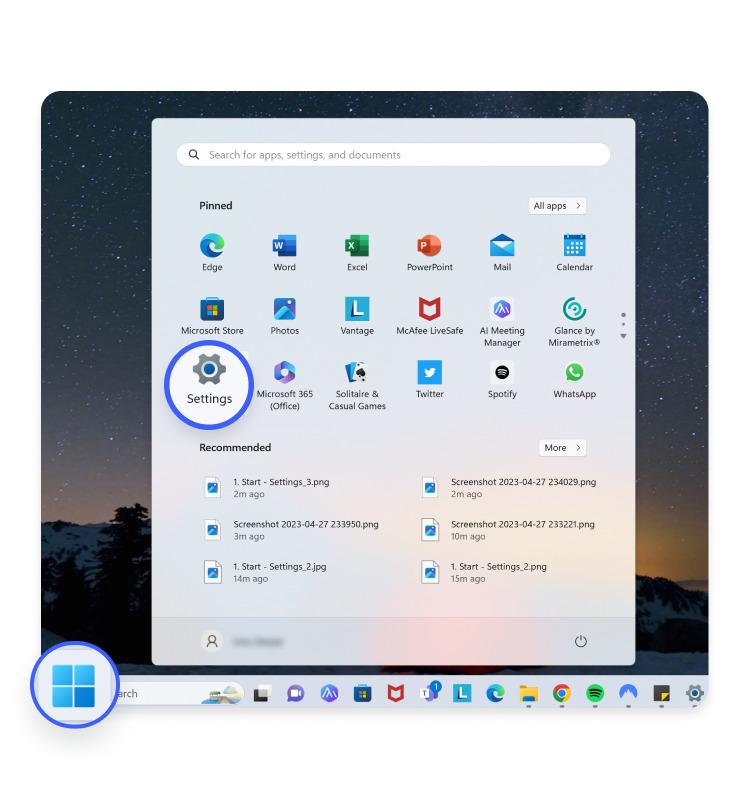Go to next page of pinned apps

(623, 336)
